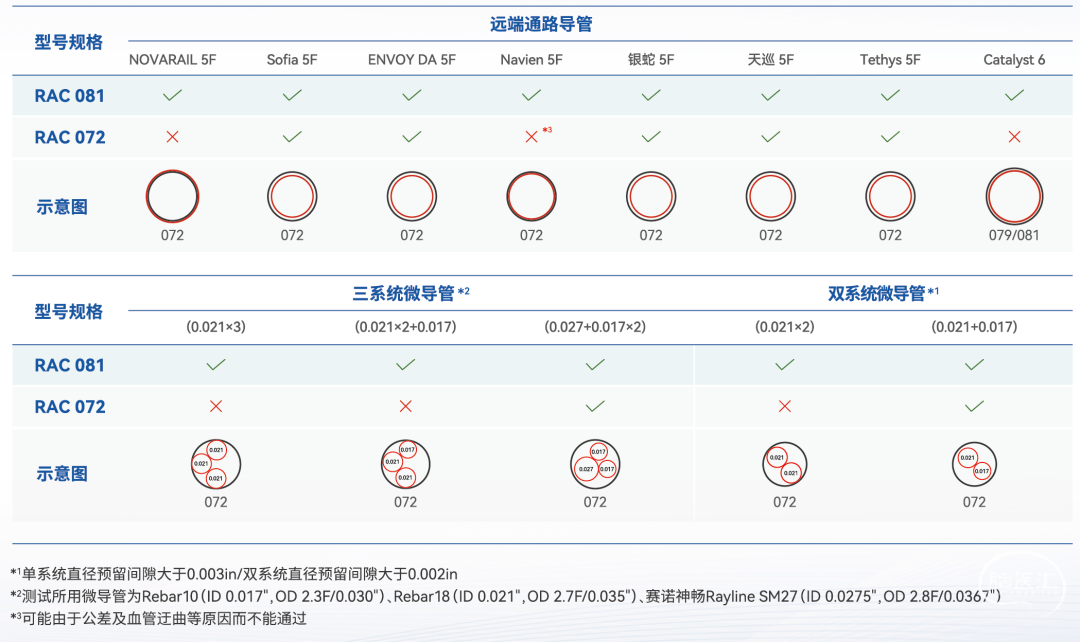Click RAC 072 checkmark under 银蛇 5F
Screen dimensions: 1080x642
point(651,137)
